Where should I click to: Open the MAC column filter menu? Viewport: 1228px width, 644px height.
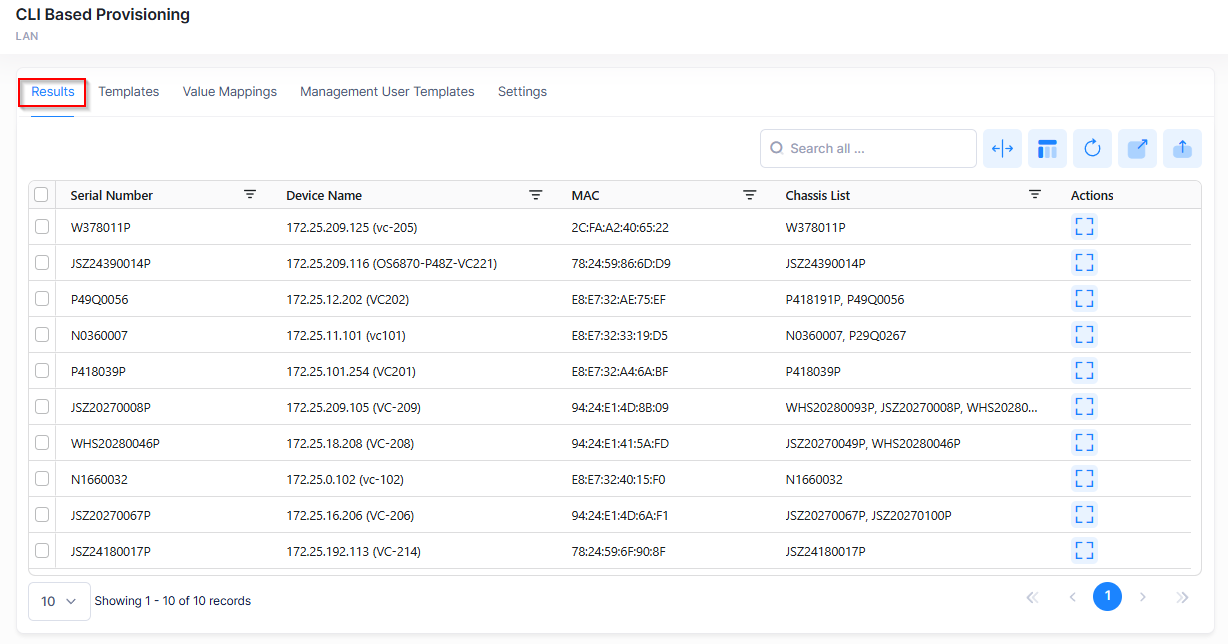coord(749,195)
